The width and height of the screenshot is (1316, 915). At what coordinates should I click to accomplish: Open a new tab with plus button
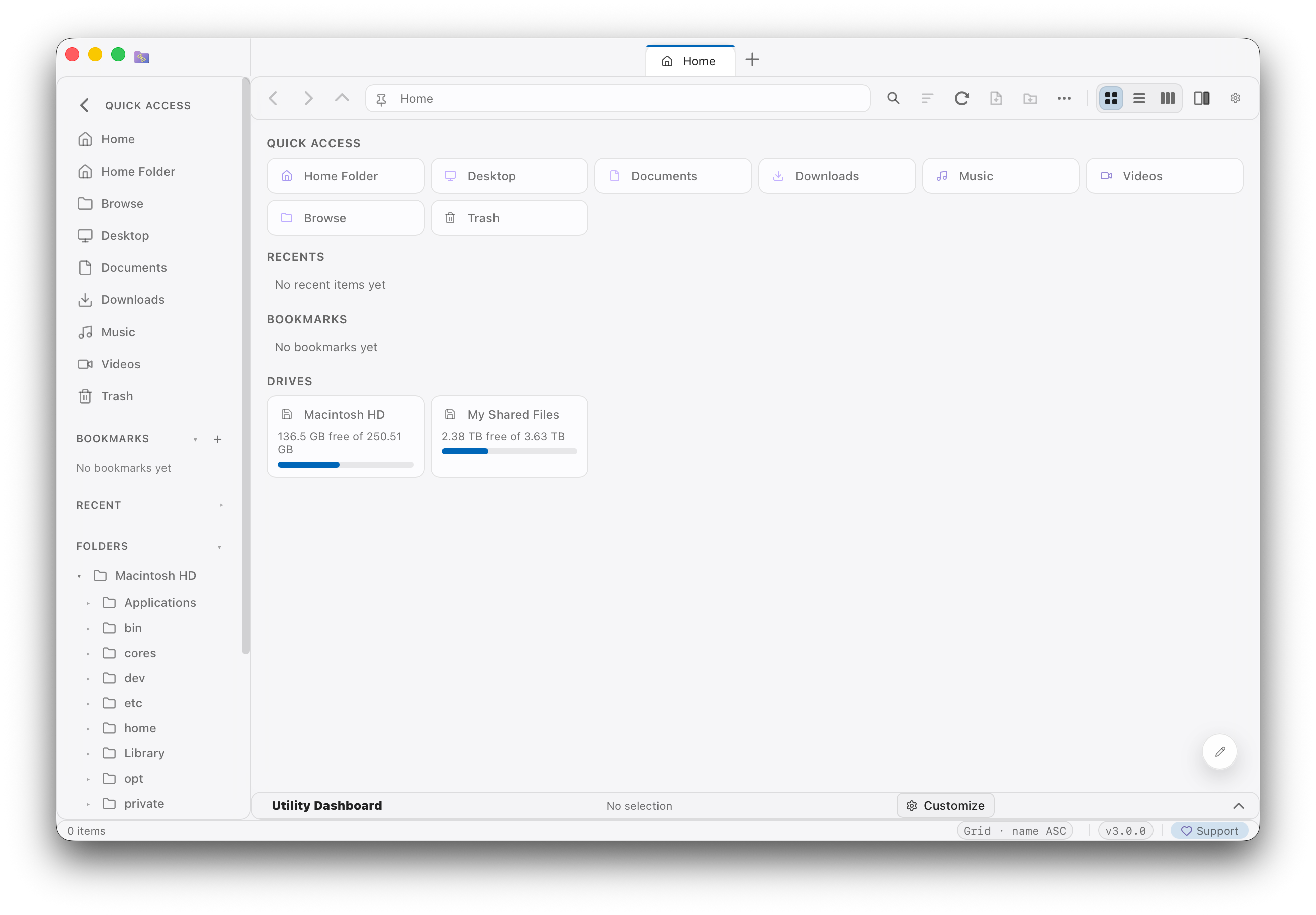[x=753, y=60]
